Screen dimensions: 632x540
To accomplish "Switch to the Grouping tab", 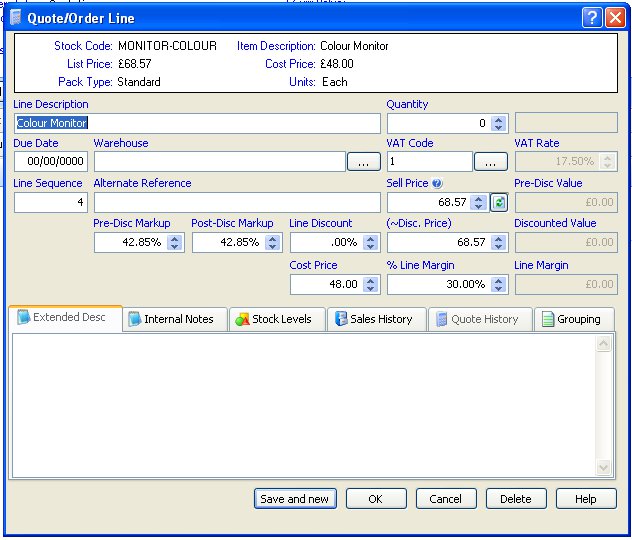I will [x=574, y=320].
